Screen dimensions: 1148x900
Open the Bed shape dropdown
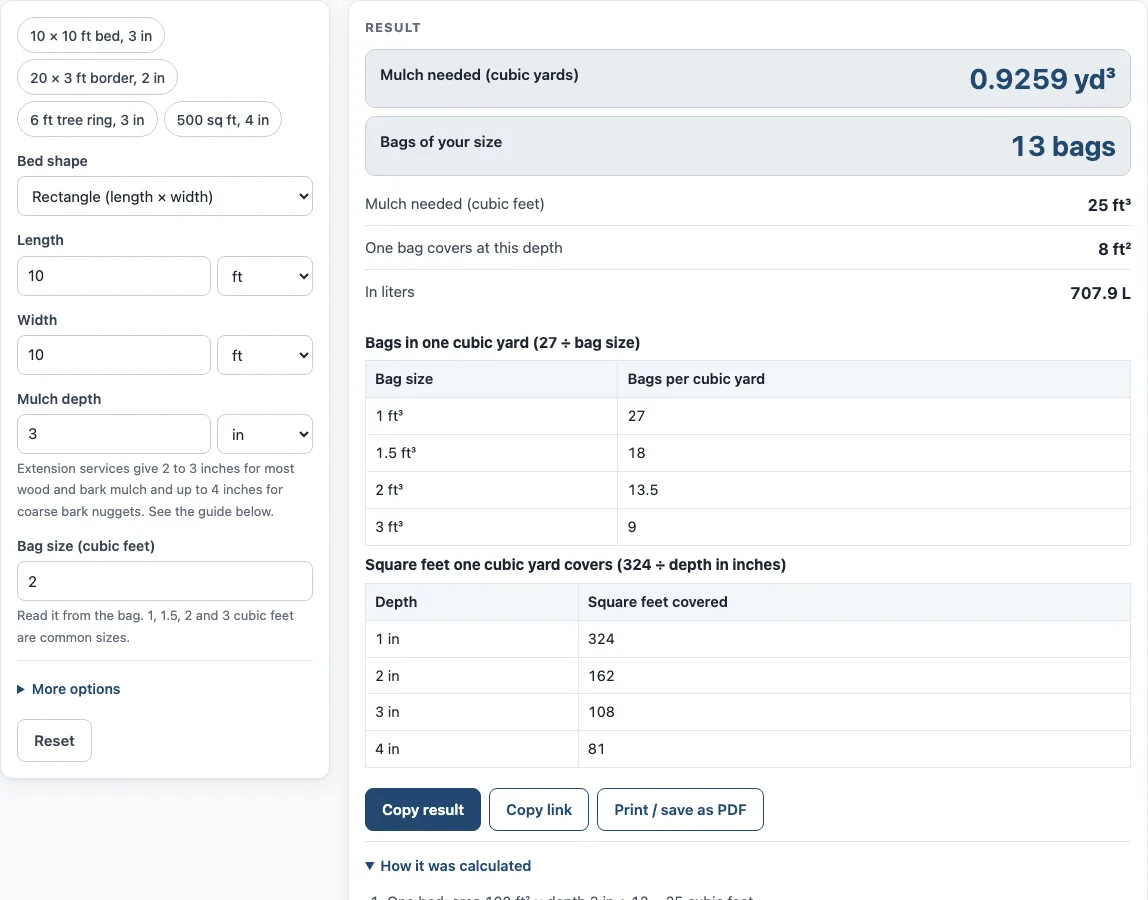(165, 196)
